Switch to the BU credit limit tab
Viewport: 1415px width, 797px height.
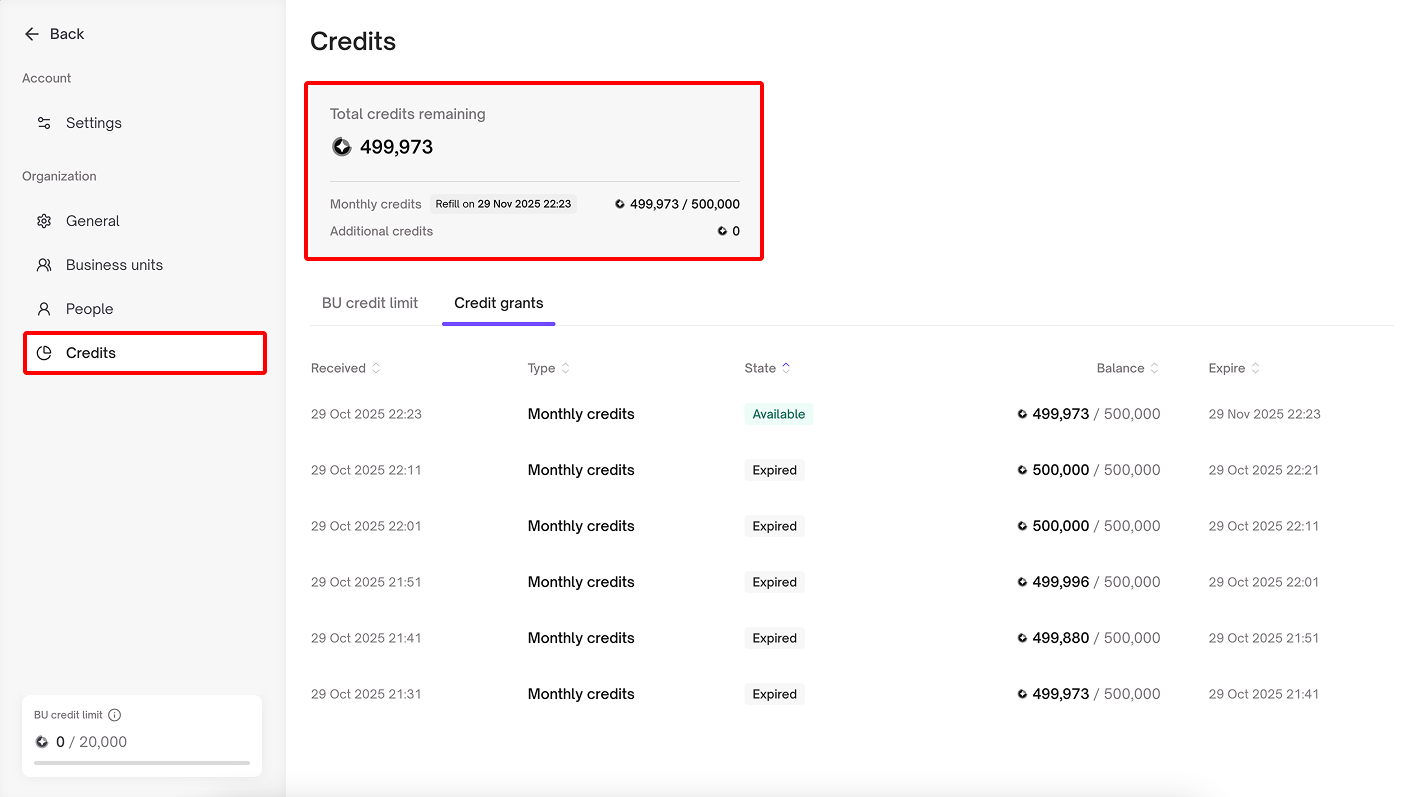pos(370,303)
